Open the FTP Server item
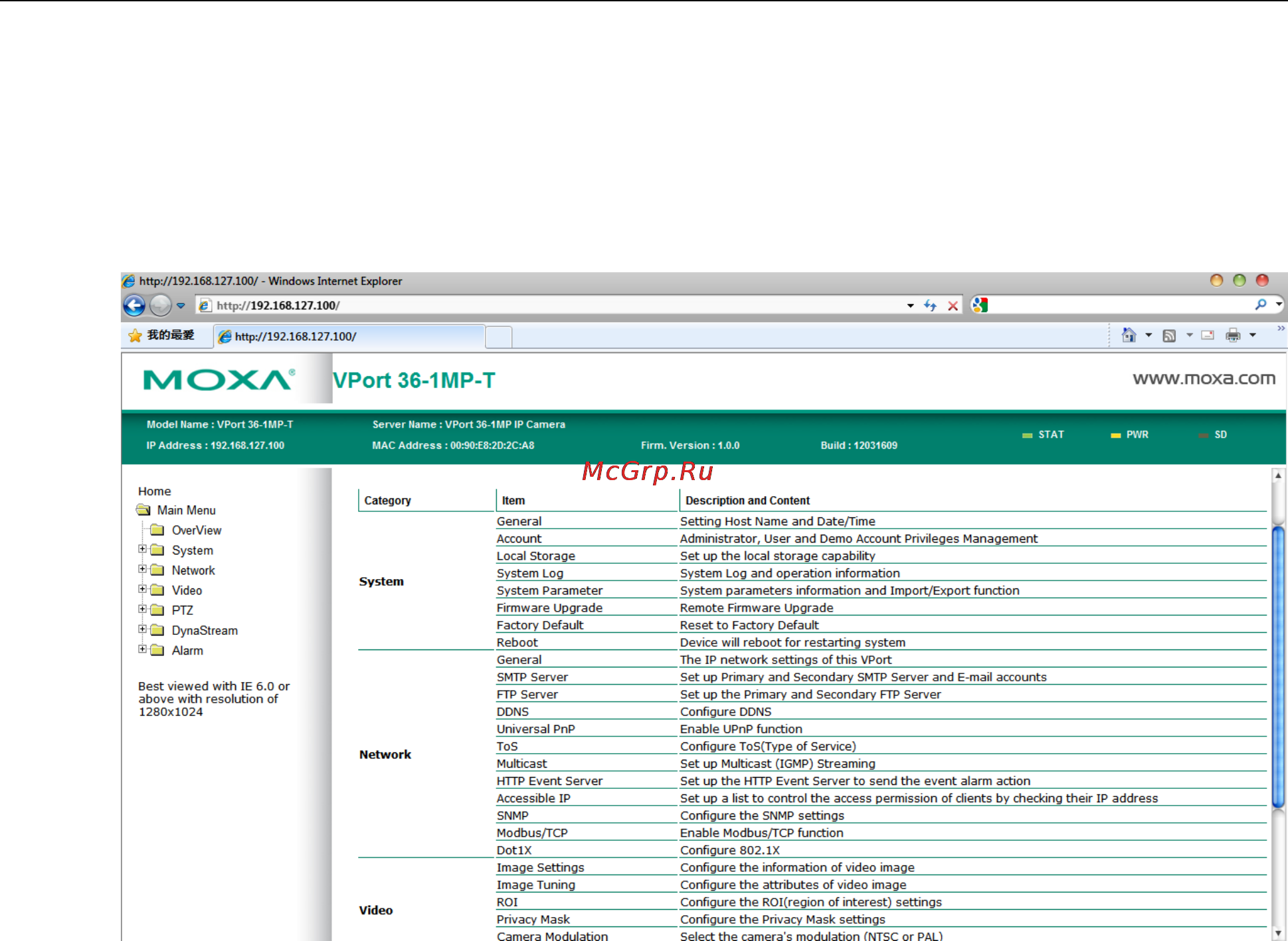 (527, 694)
